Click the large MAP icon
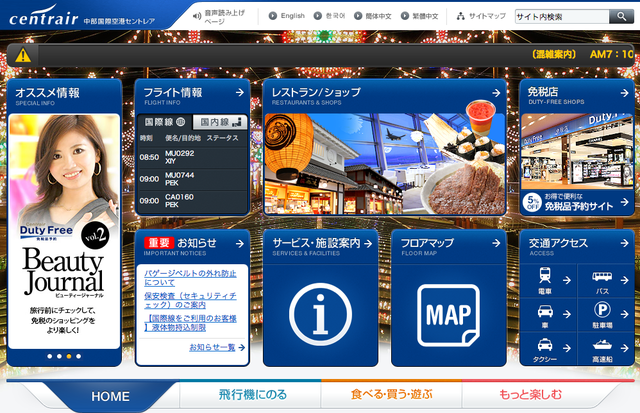Viewport: 640px width, 413px height. pyautogui.click(x=448, y=315)
